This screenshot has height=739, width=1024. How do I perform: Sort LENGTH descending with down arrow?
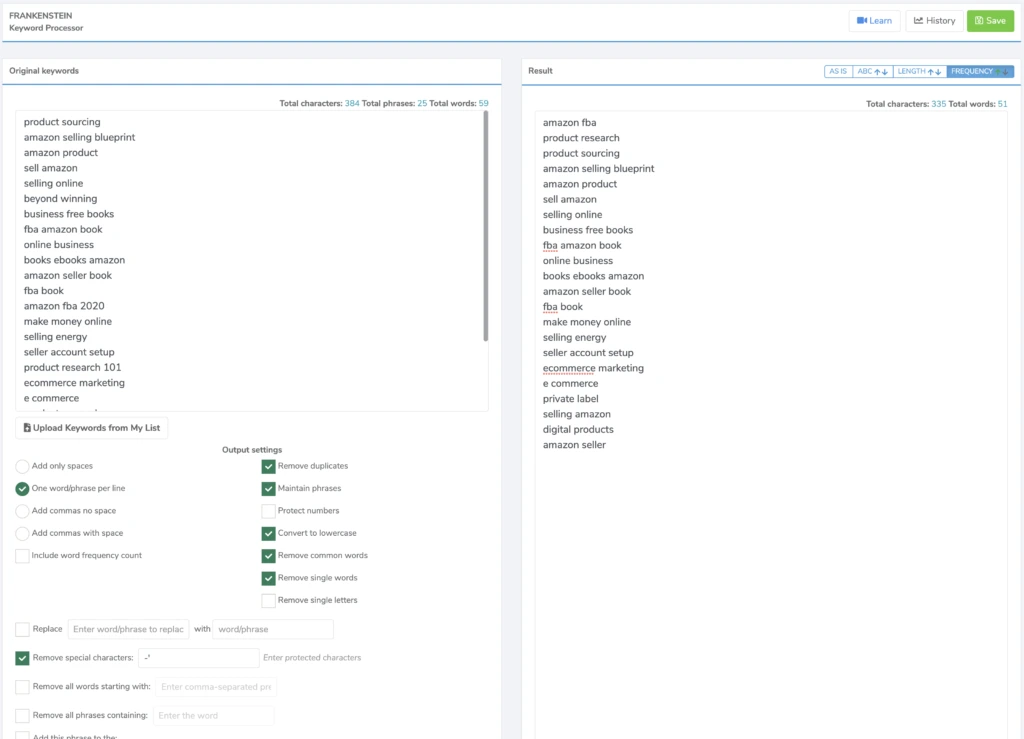[938, 72]
